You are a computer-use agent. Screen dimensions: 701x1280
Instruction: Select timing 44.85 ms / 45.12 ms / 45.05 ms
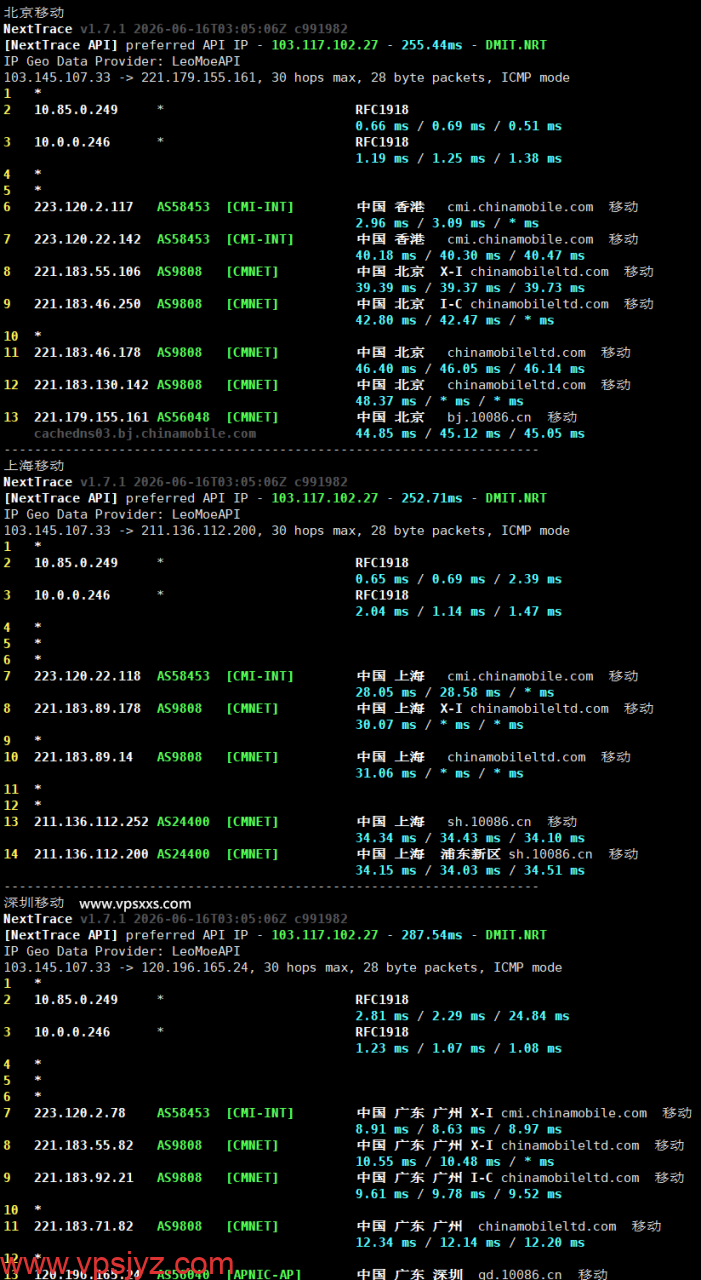[471, 433]
